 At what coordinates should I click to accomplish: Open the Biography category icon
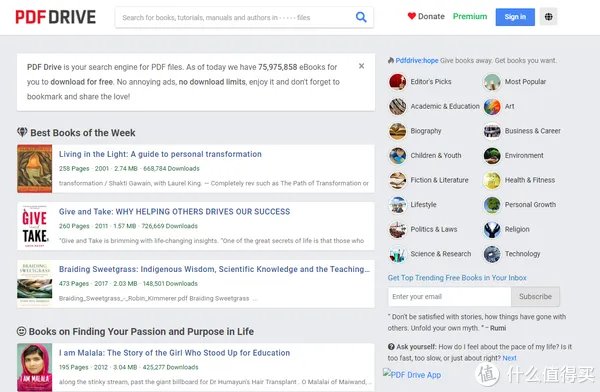(x=398, y=131)
